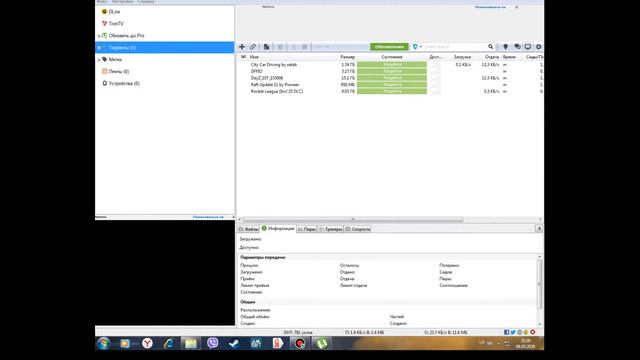Open Yandex Browser from the taskbar
640x360 pixels.
(x=147, y=343)
